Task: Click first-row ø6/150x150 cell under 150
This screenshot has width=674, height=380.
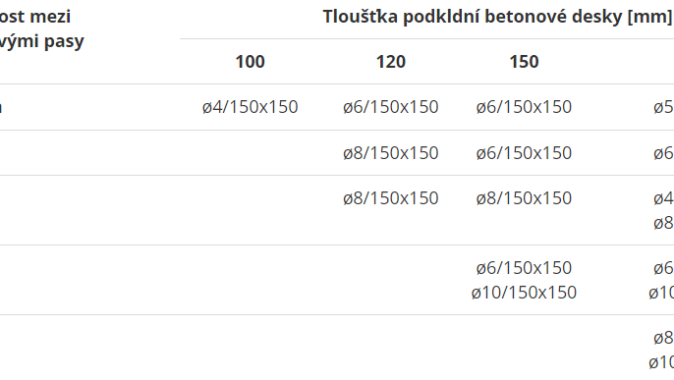Action: [524, 107]
